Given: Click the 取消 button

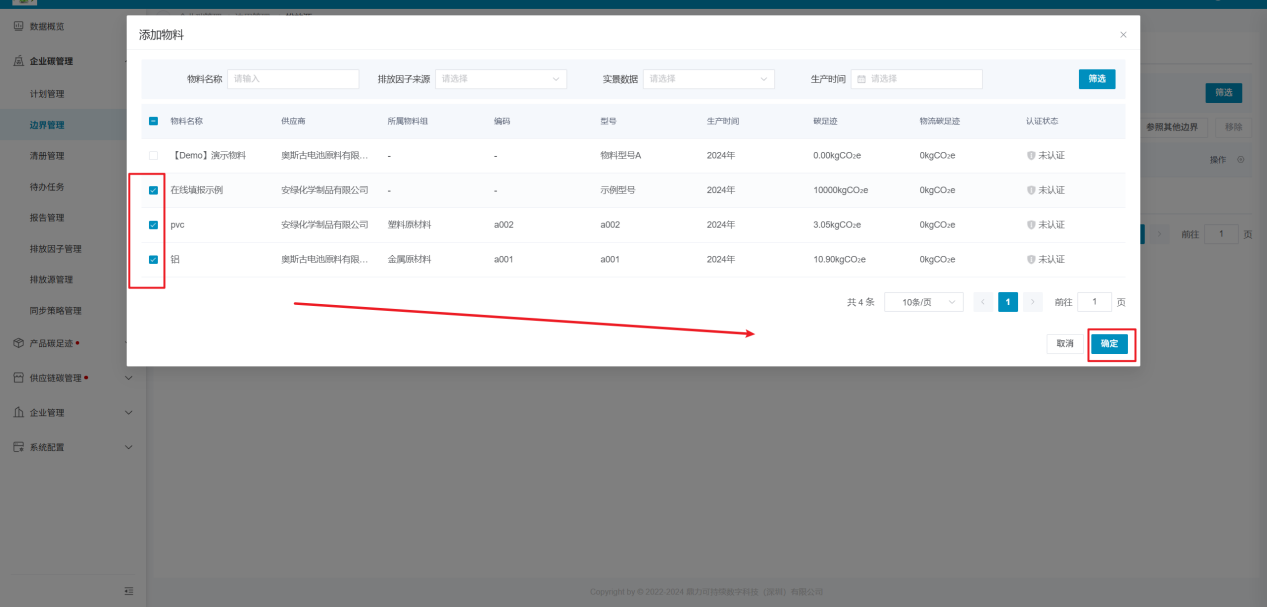Looking at the screenshot, I should pyautogui.click(x=1065, y=344).
